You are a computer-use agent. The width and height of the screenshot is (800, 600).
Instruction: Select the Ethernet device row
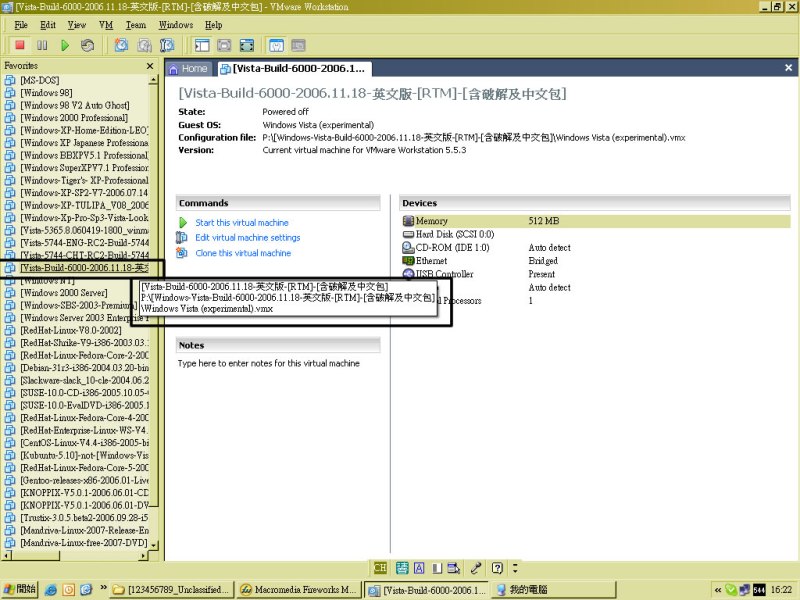pos(596,261)
